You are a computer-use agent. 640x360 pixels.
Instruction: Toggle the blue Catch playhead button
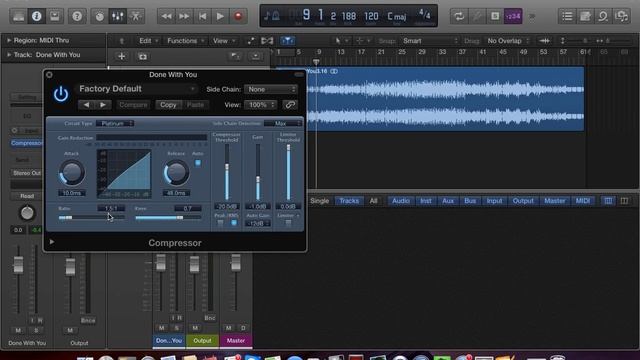click(287, 41)
